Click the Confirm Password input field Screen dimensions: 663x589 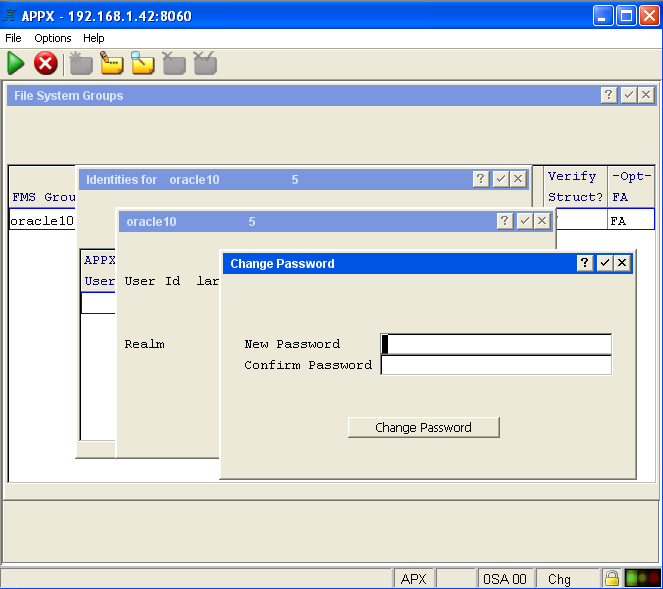coord(496,365)
